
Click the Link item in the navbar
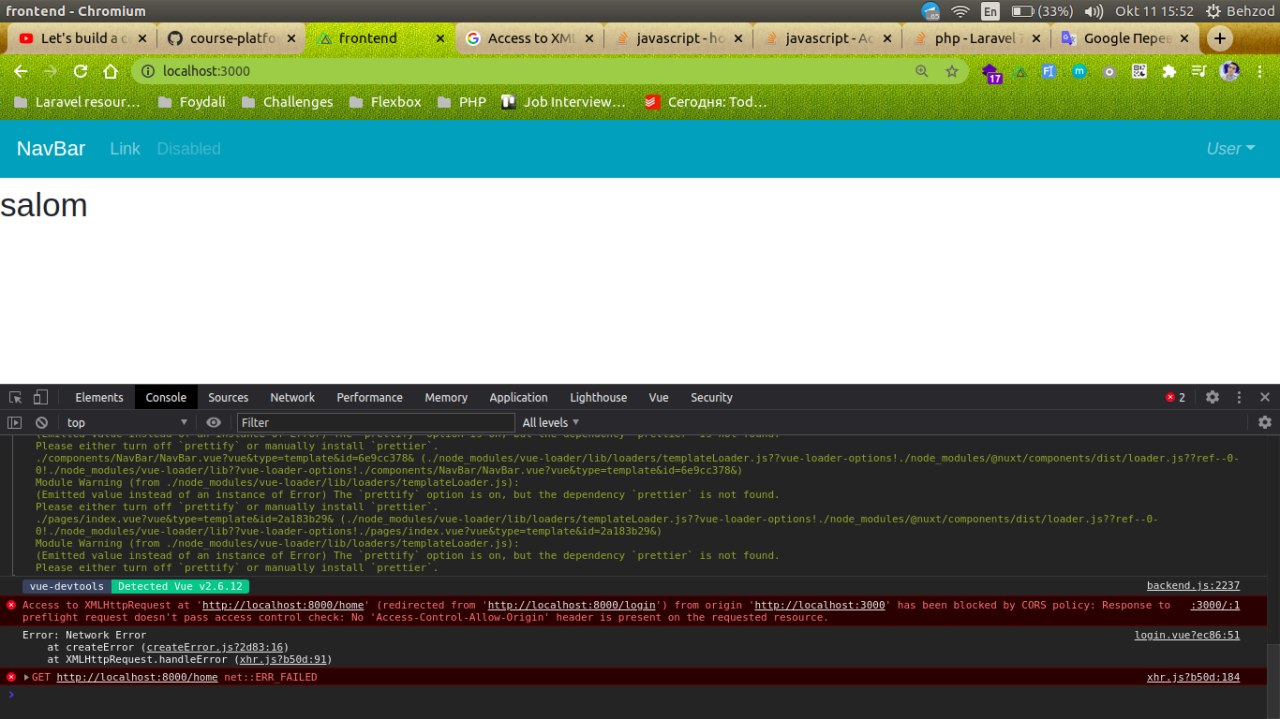125,149
